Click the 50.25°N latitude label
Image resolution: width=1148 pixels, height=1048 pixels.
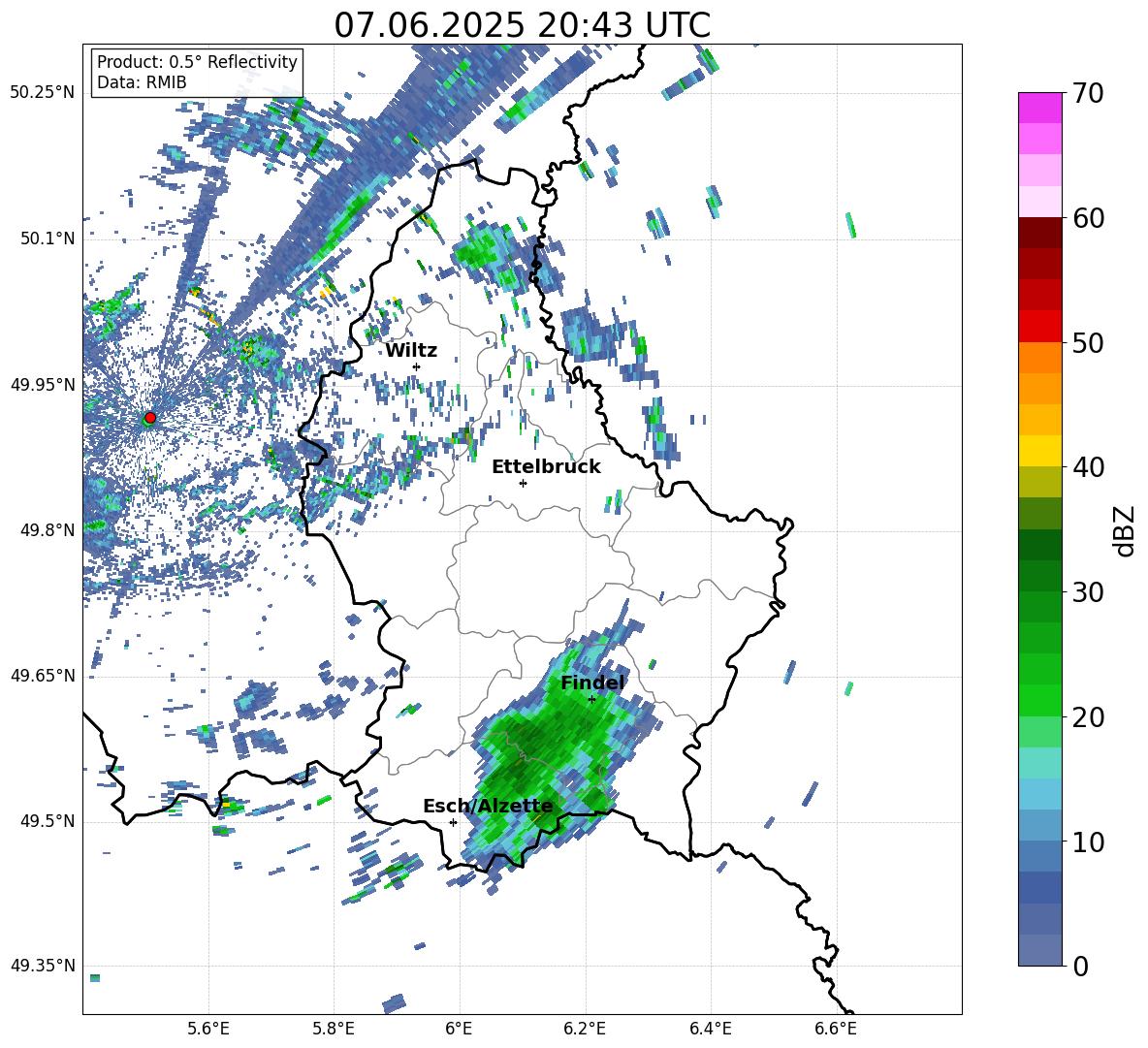pyautogui.click(x=43, y=93)
